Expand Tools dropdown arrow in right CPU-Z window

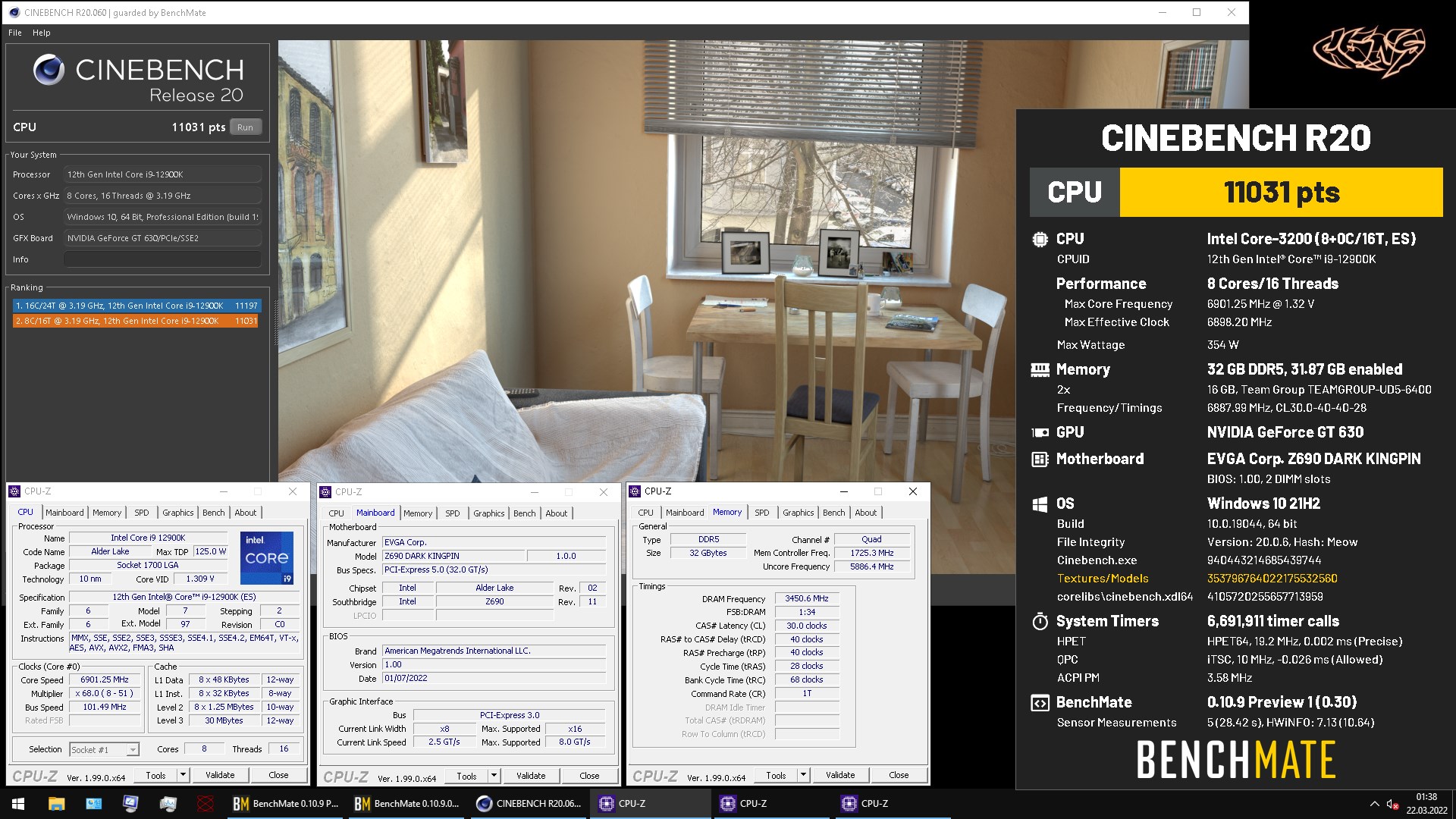coord(803,775)
